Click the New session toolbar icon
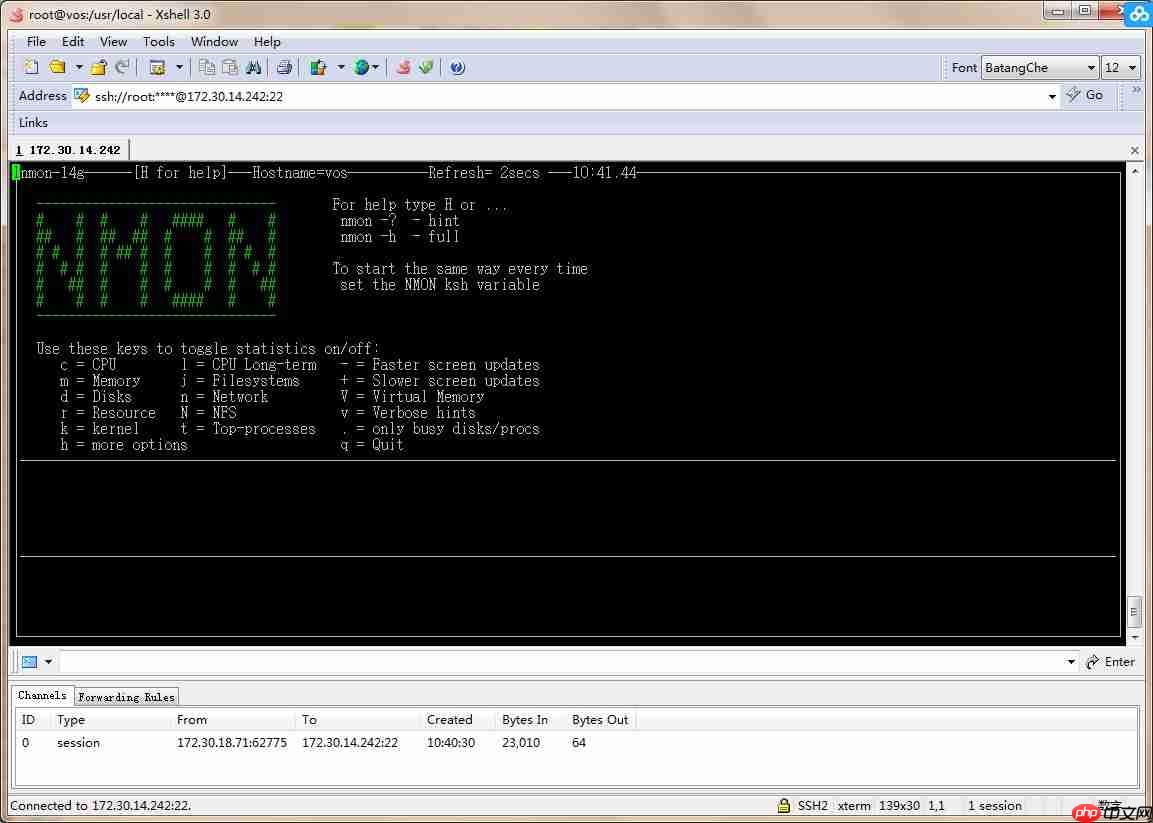 pyautogui.click(x=31, y=68)
